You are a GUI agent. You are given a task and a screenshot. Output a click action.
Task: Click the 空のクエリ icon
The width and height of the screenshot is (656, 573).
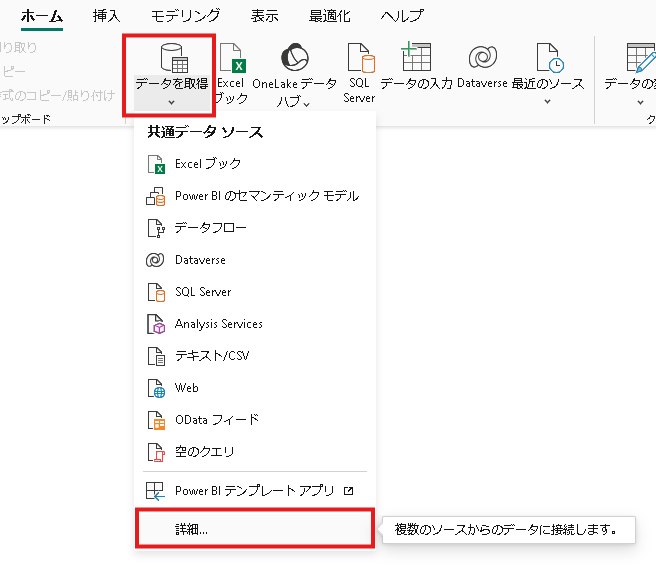click(x=156, y=452)
